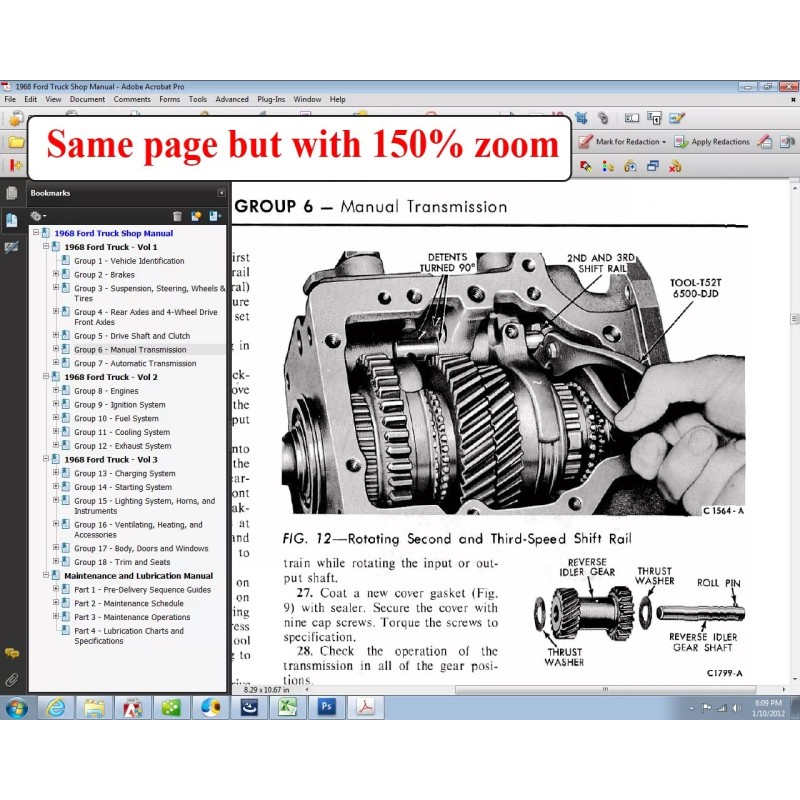Click the Bookmarks panel icon in sidebar
Image resolution: width=800 pixels, height=800 pixels.
(x=12, y=220)
